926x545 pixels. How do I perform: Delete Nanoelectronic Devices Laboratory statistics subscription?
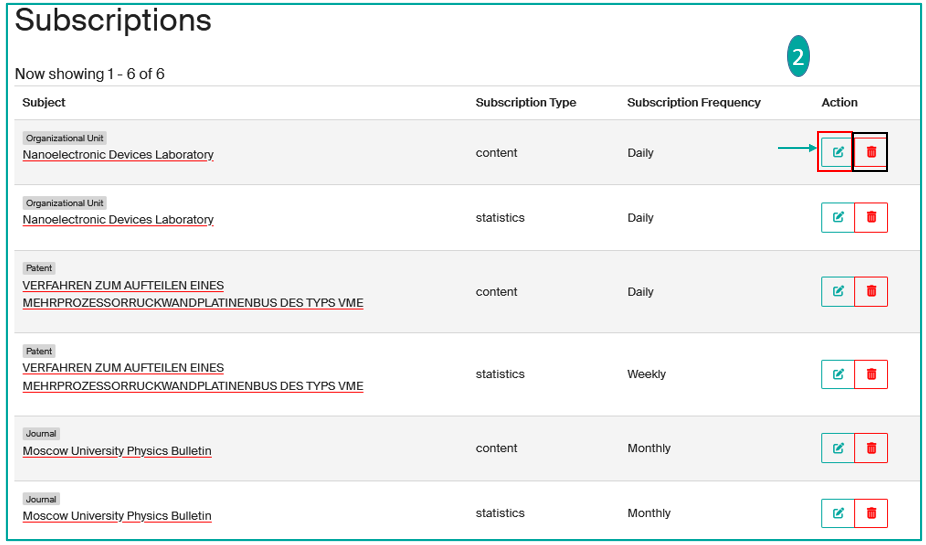pyautogui.click(x=871, y=217)
